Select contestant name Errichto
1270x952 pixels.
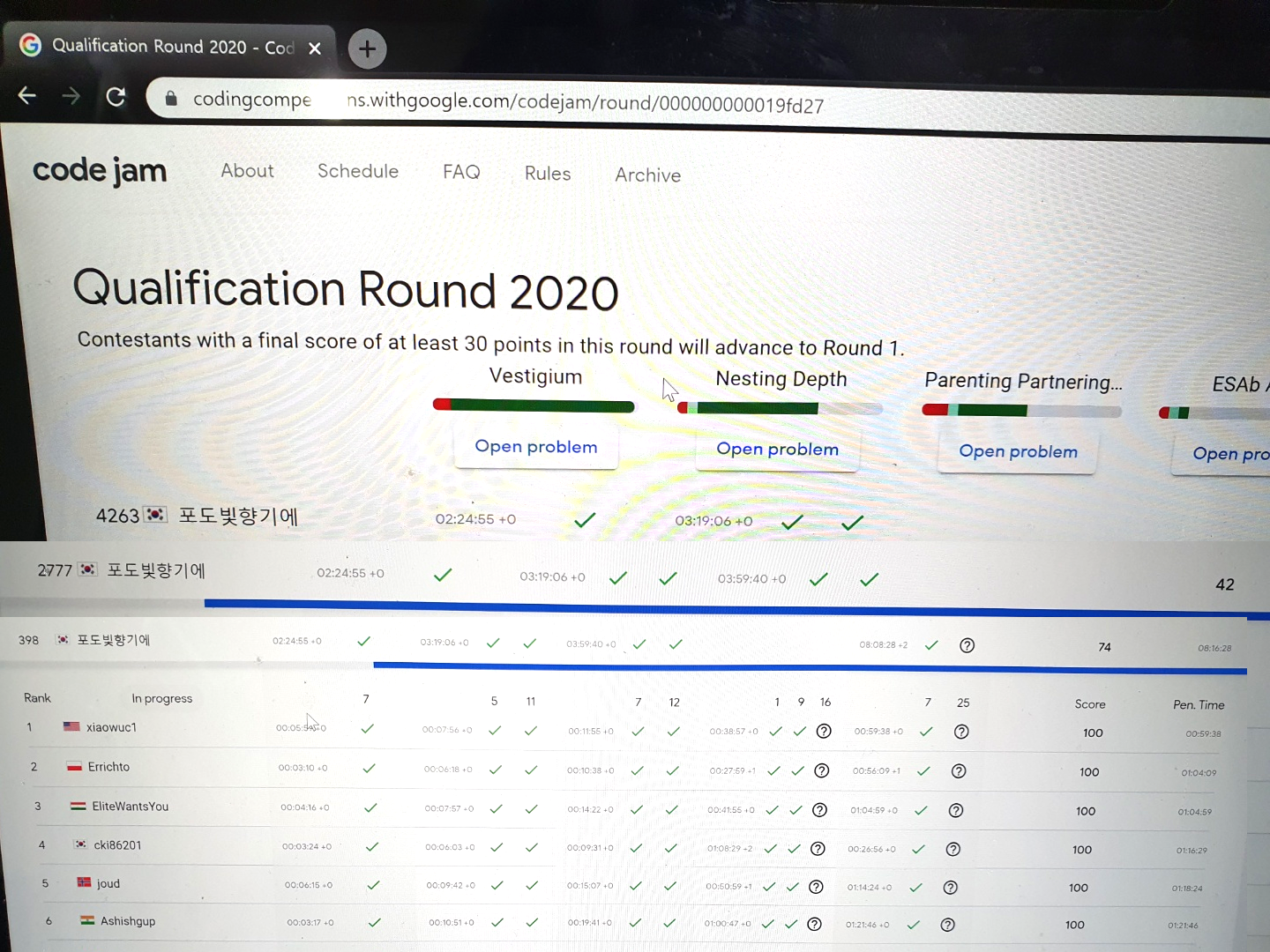point(108,767)
